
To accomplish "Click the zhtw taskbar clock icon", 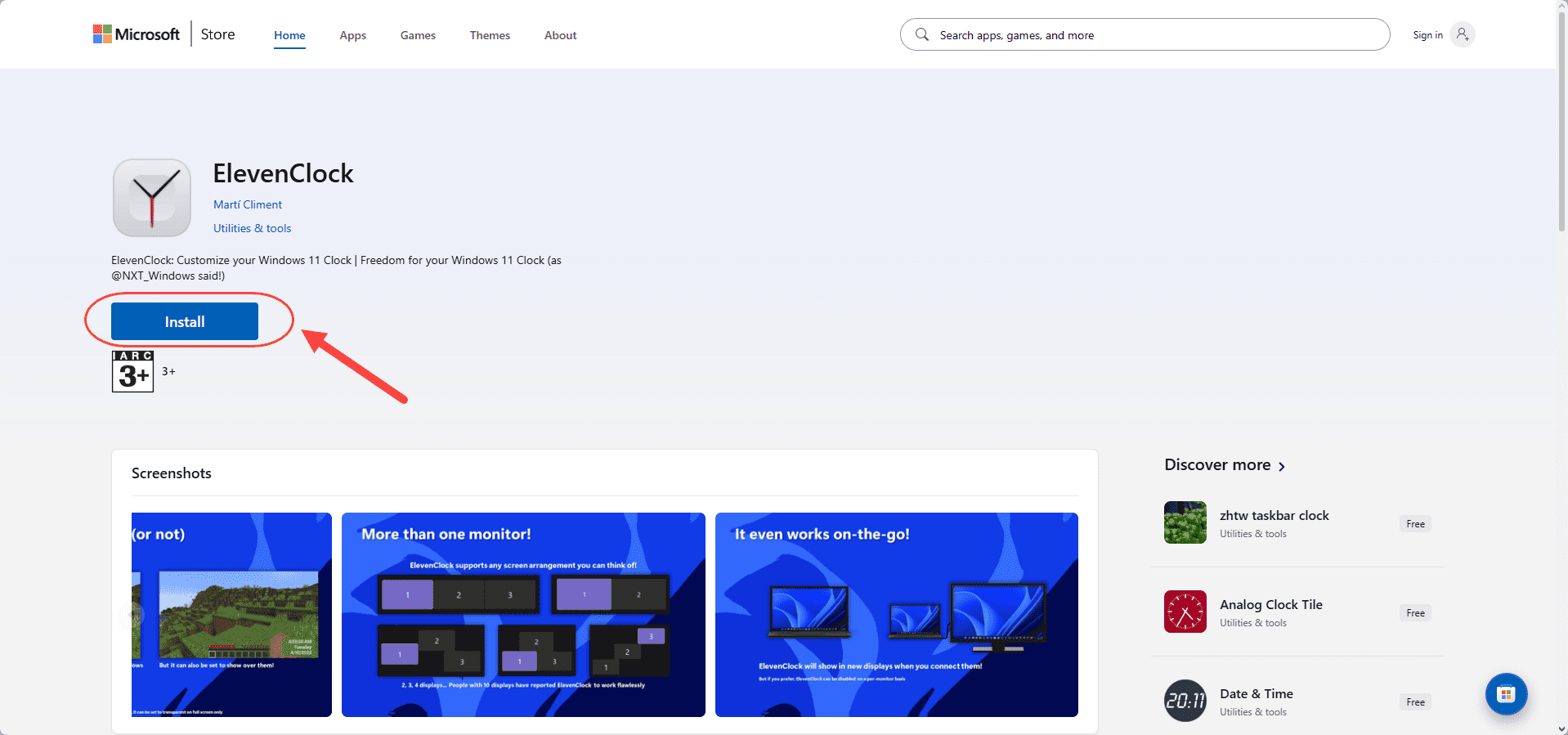I will 1185,522.
